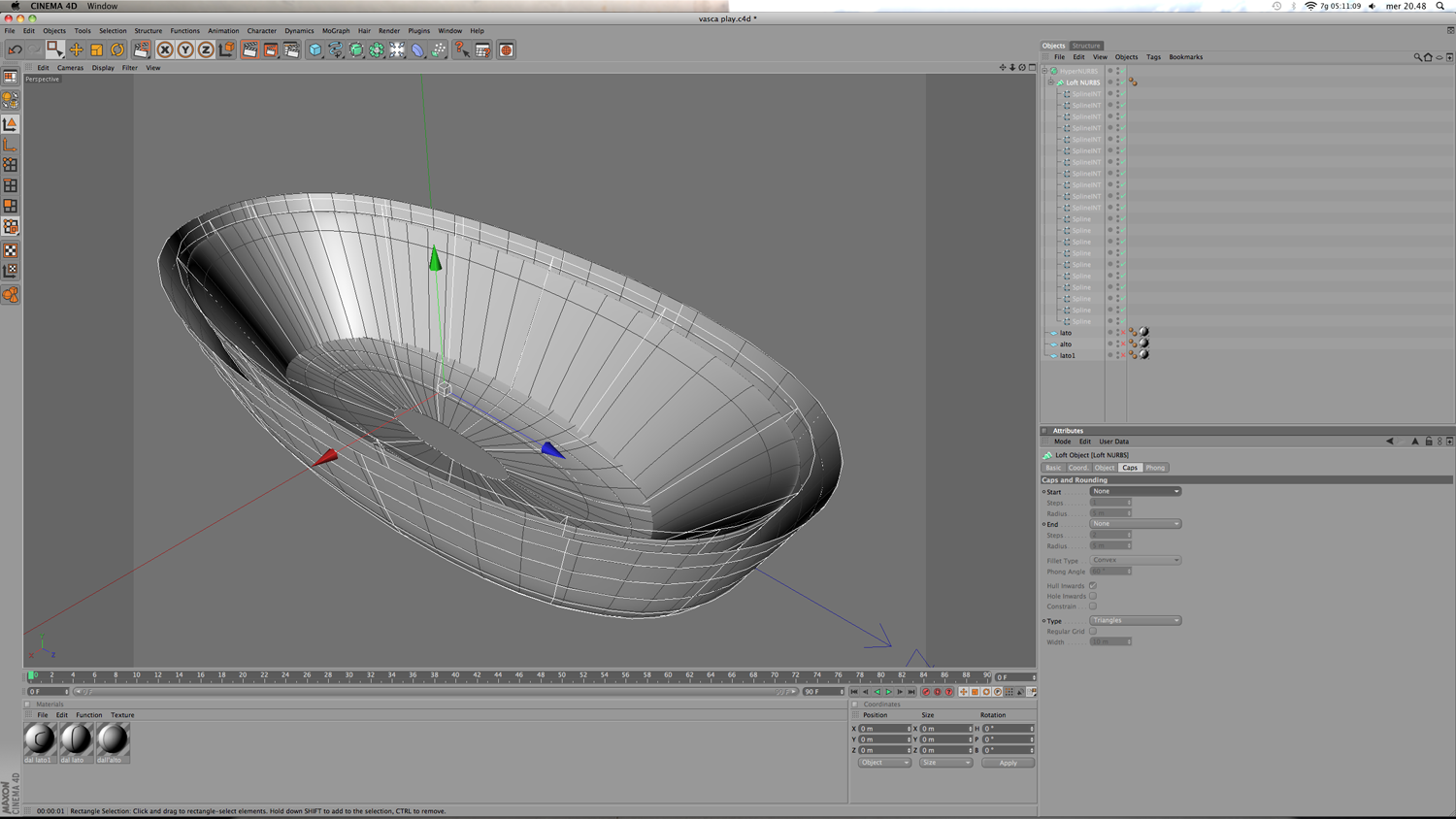
Task: Toggle the X axis lock icon
Action: [165, 49]
